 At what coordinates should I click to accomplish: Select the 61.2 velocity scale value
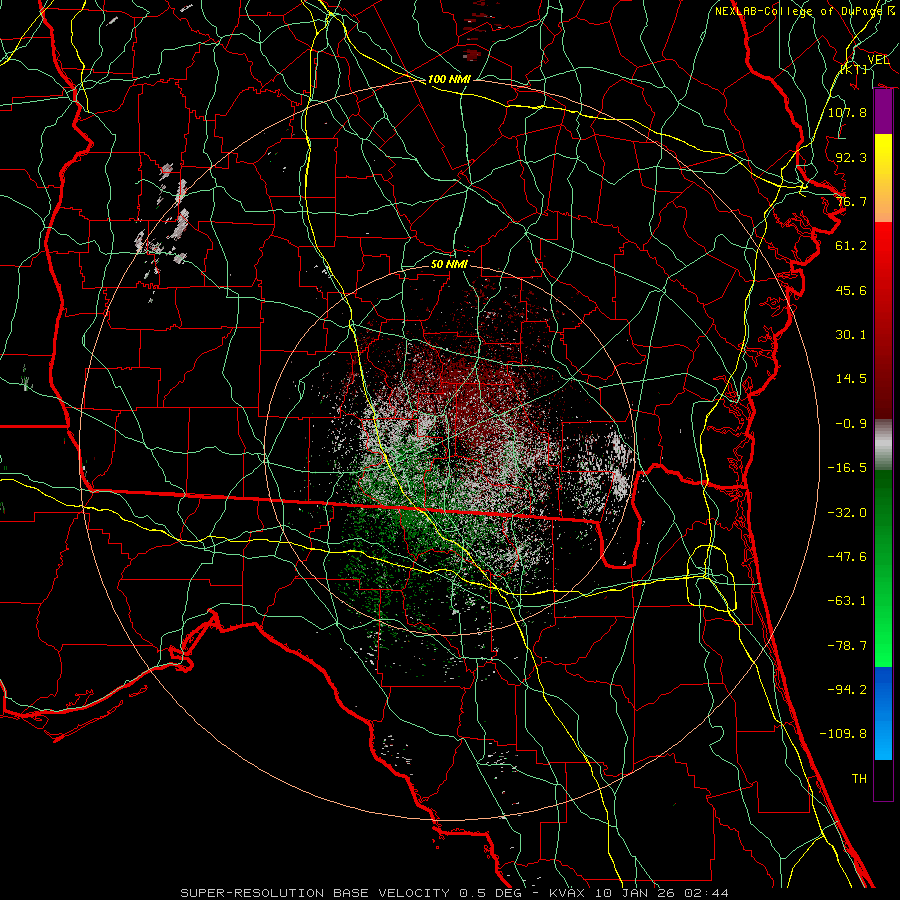click(851, 246)
